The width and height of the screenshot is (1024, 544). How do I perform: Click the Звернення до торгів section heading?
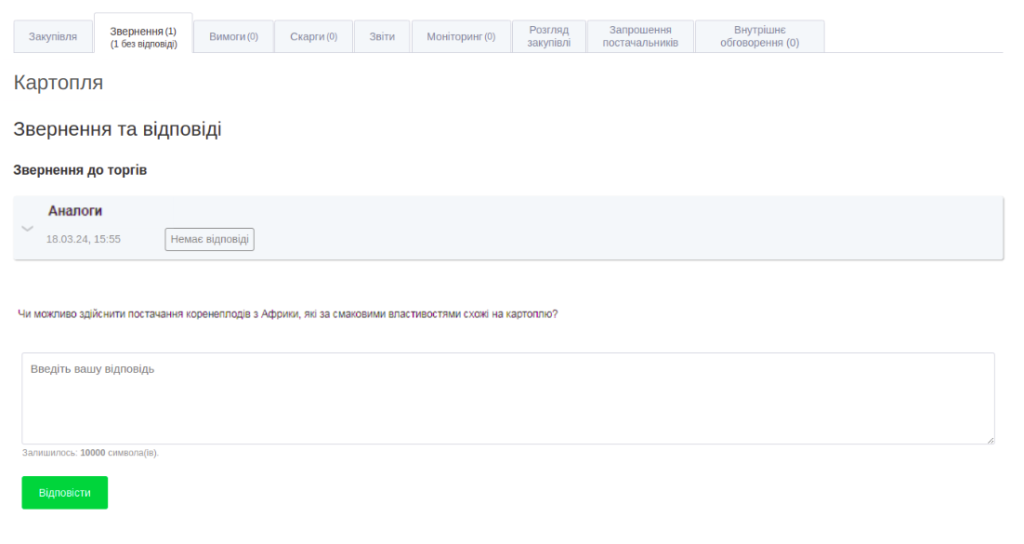pyautogui.click(x=80, y=171)
